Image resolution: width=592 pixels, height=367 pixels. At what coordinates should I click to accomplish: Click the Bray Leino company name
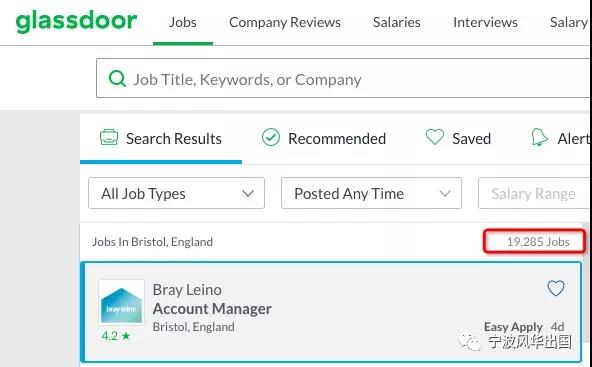pos(187,290)
